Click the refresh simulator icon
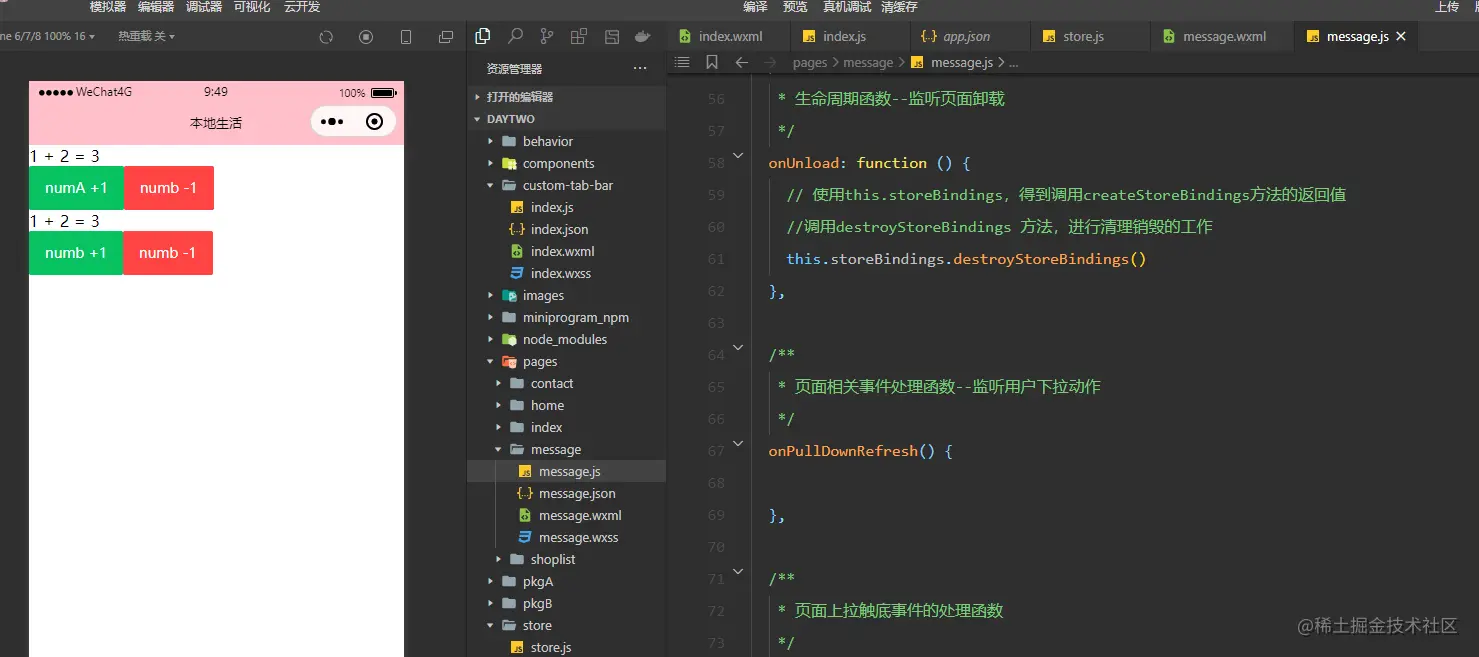This screenshot has height=657, width=1479. tap(326, 37)
